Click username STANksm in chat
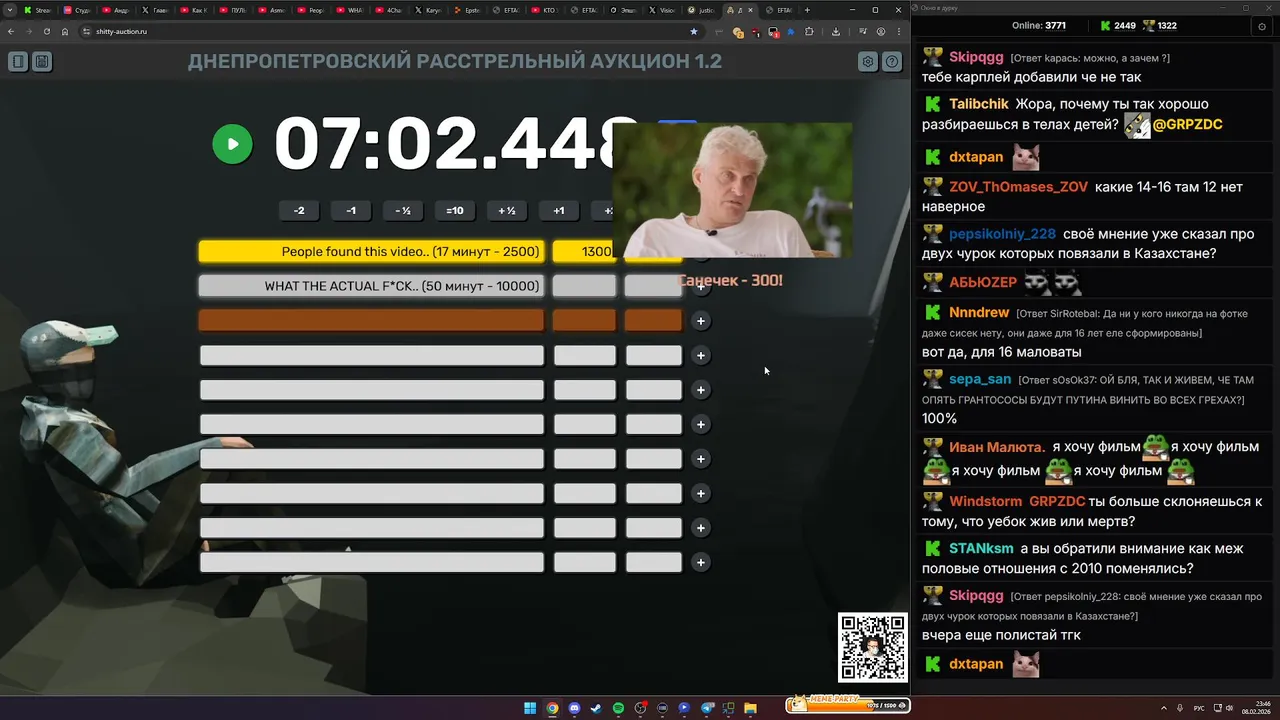 tap(981, 549)
